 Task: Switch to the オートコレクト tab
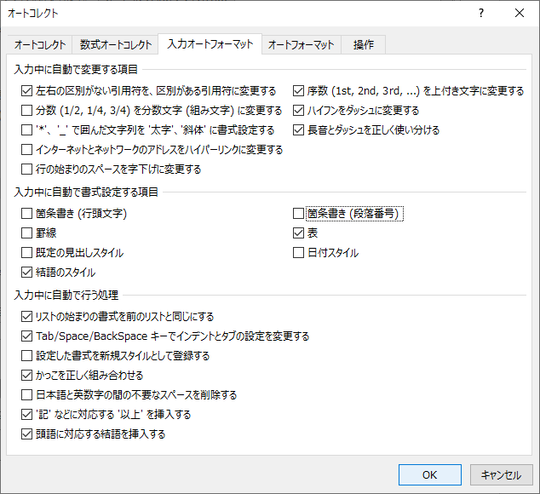coord(40,45)
